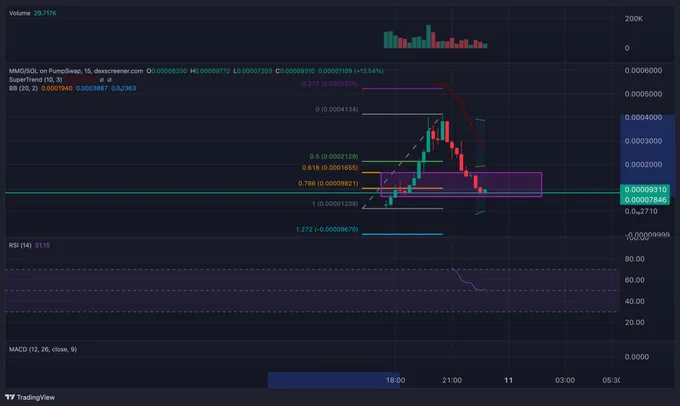This screenshot has width=680, height=406.
Task: Click the 03:00 time axis label
Action: 565,380
